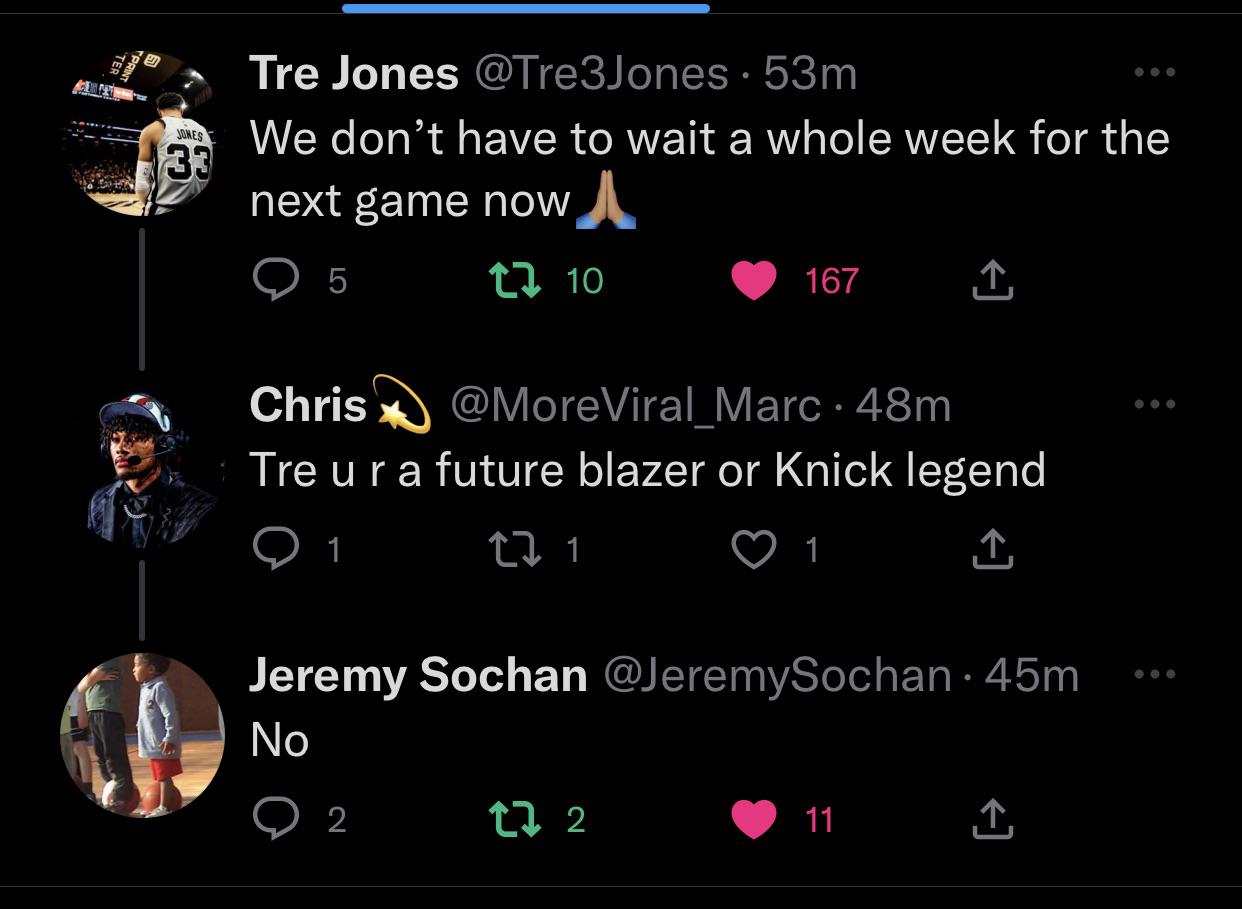Share Chris's tweet
This screenshot has height=909, width=1242.
[993, 549]
